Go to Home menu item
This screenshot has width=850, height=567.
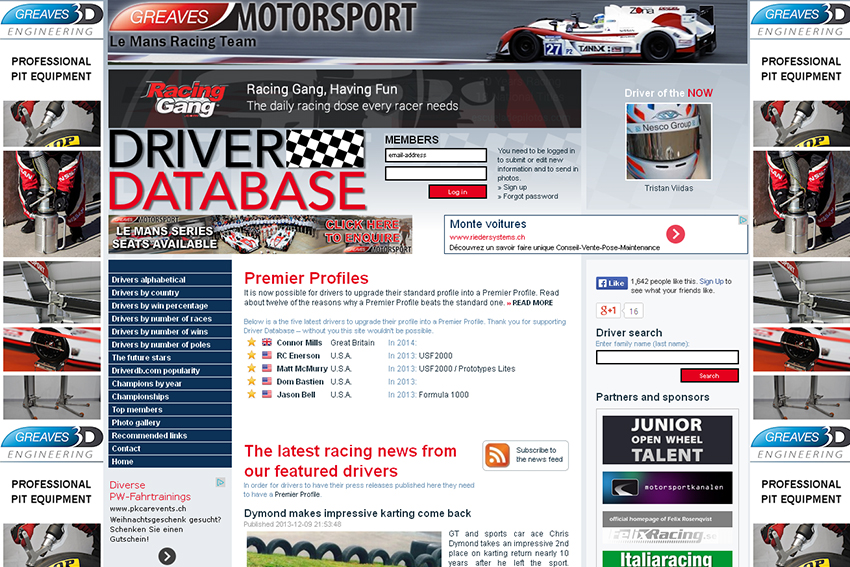click(x=170, y=462)
